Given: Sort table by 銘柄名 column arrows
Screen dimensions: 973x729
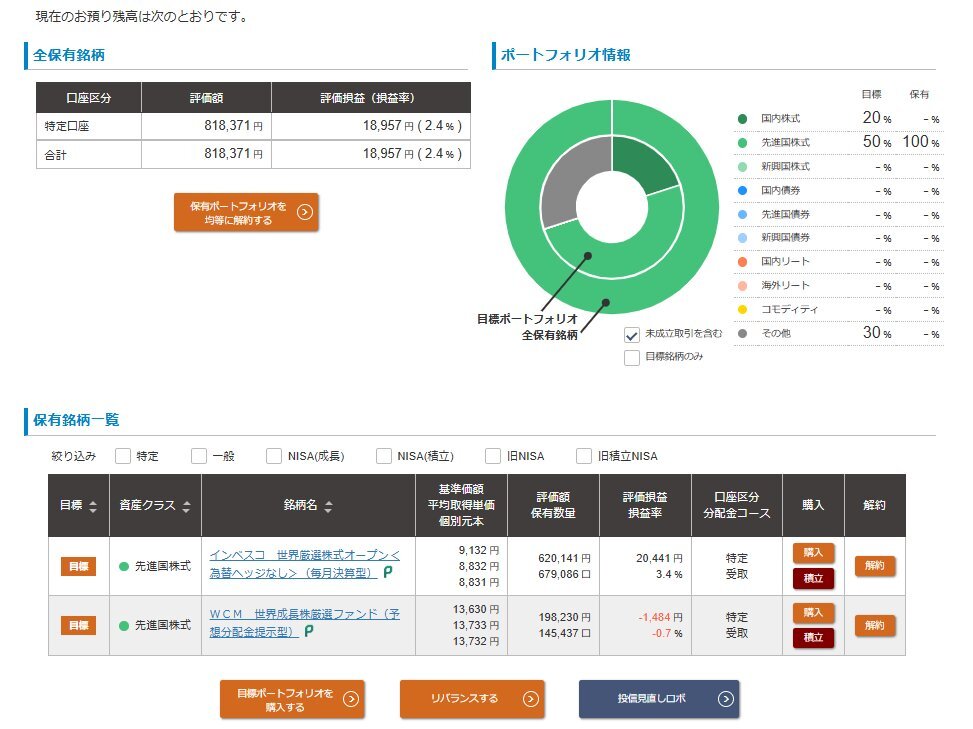Looking at the screenshot, I should point(329,507).
